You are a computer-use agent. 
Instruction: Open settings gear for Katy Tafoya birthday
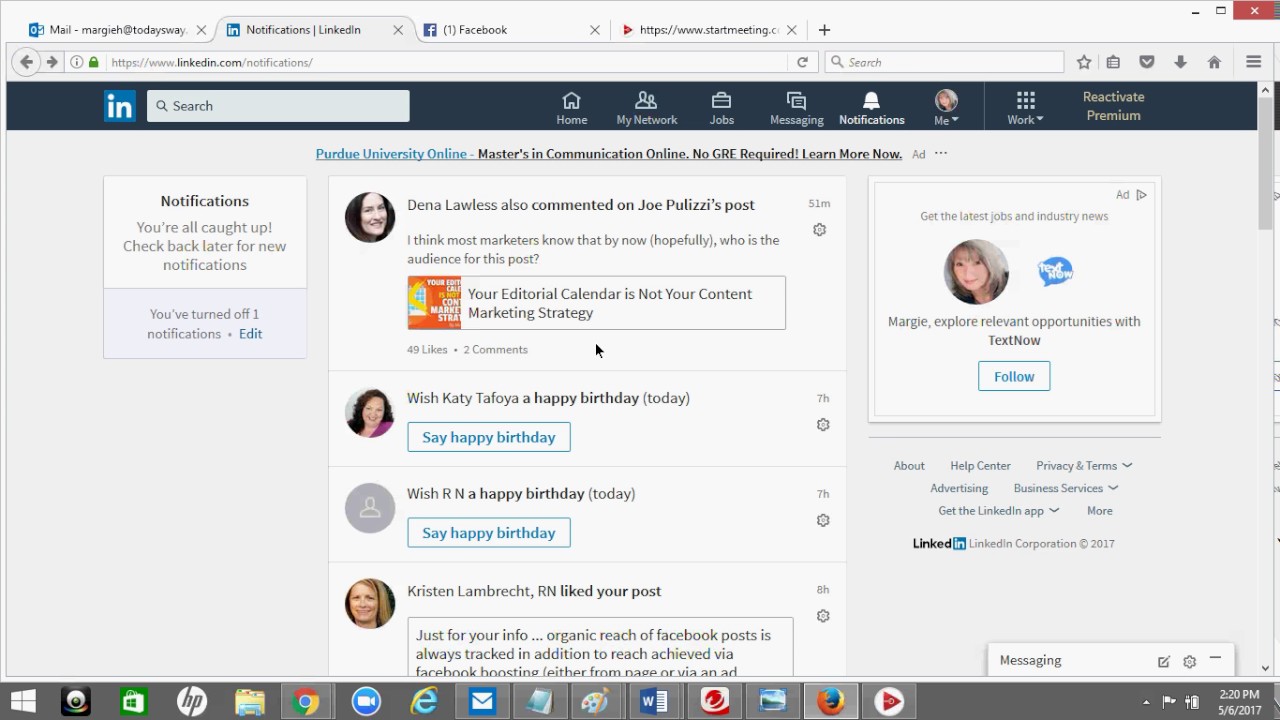[823, 425]
